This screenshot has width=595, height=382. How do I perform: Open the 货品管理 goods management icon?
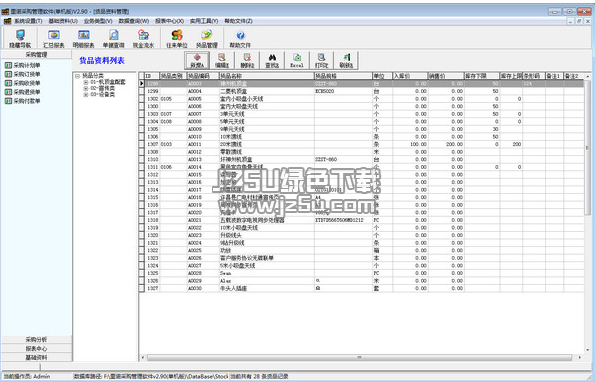click(207, 35)
